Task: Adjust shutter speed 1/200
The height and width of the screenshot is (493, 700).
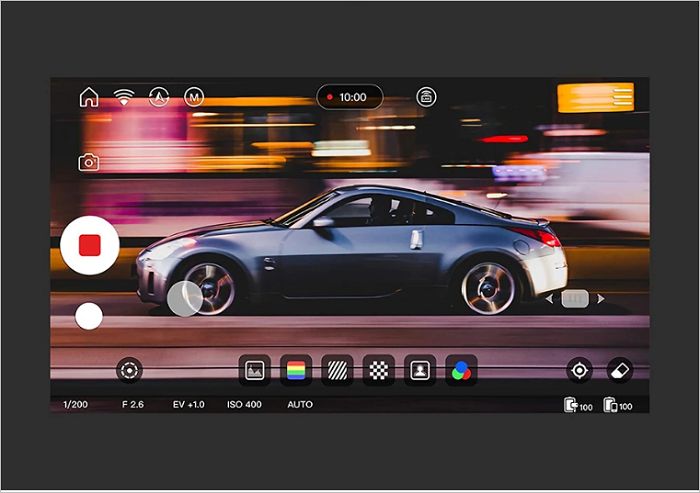Action: (x=75, y=405)
